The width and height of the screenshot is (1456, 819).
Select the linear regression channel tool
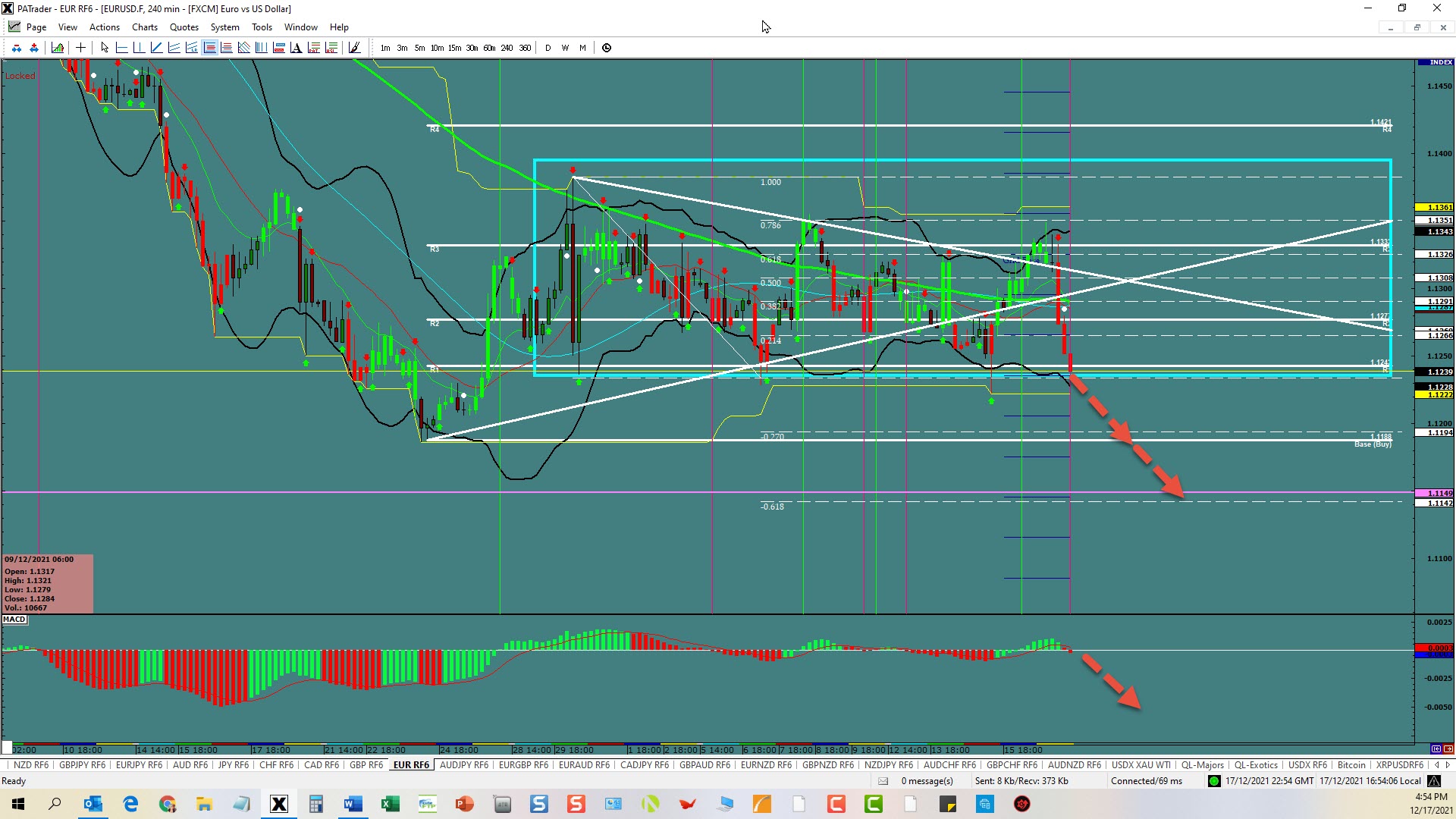(x=191, y=48)
